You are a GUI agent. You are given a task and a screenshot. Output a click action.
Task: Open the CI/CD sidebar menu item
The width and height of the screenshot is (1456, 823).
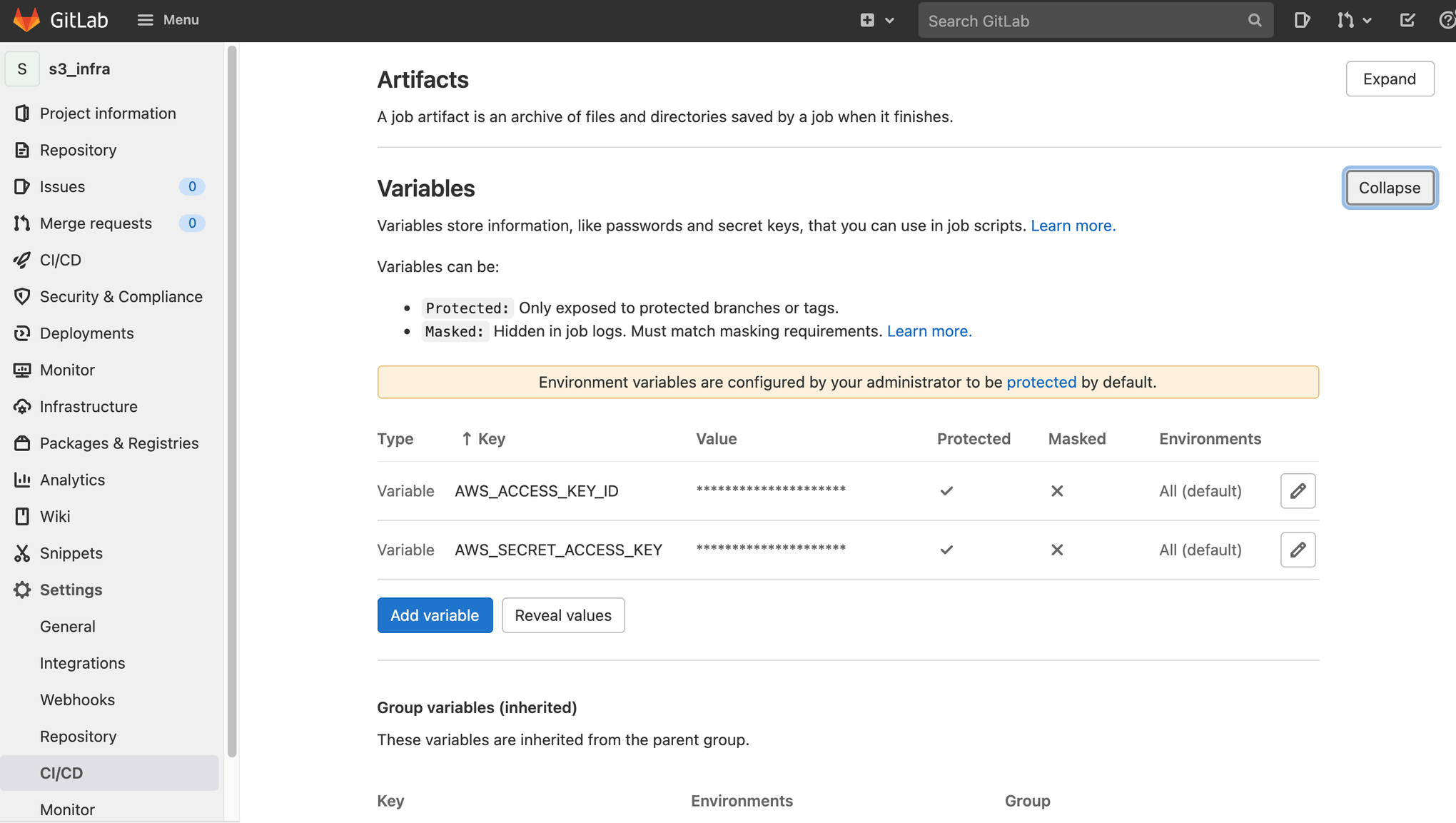[60, 260]
